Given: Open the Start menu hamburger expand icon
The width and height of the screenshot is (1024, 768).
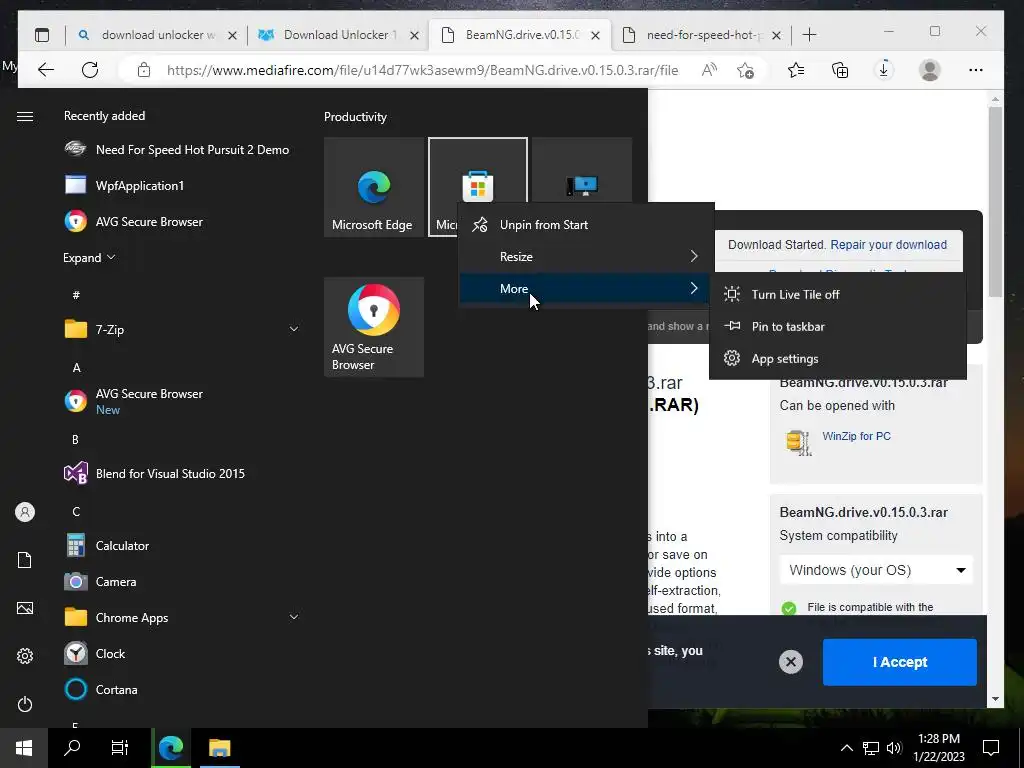Looking at the screenshot, I should (x=25, y=116).
